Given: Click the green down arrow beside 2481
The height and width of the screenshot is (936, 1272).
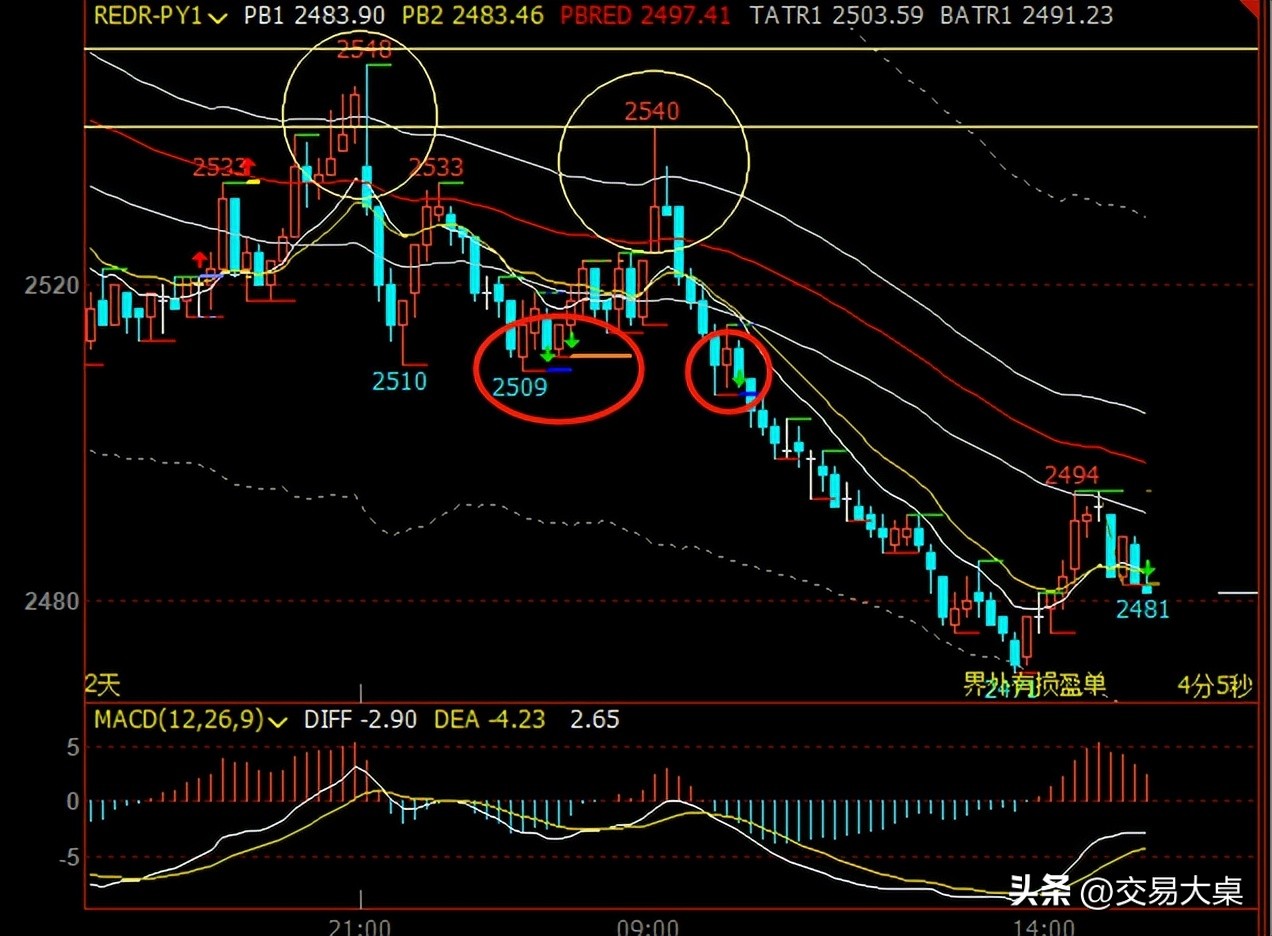Looking at the screenshot, I should (x=1149, y=569).
